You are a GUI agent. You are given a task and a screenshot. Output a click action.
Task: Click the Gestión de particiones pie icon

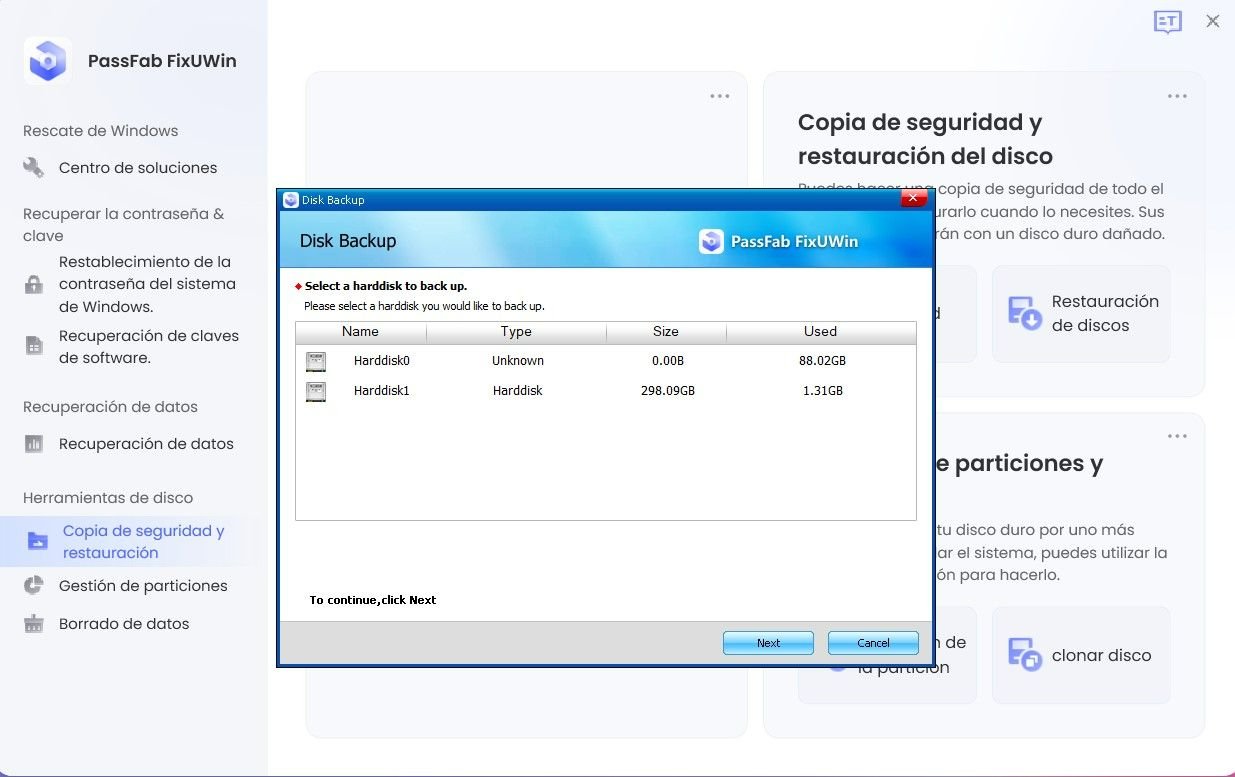pyautogui.click(x=33, y=585)
